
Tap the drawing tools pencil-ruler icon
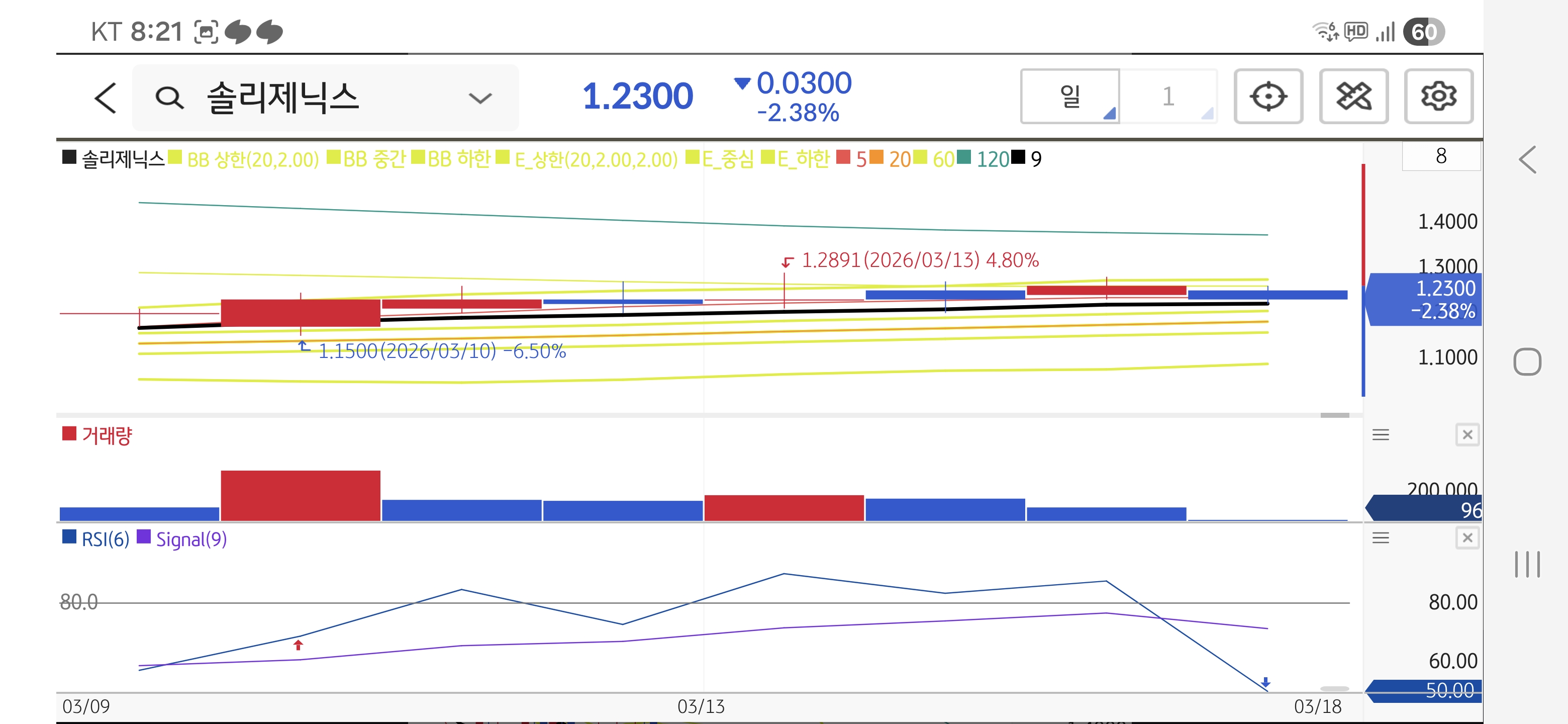coord(1353,96)
